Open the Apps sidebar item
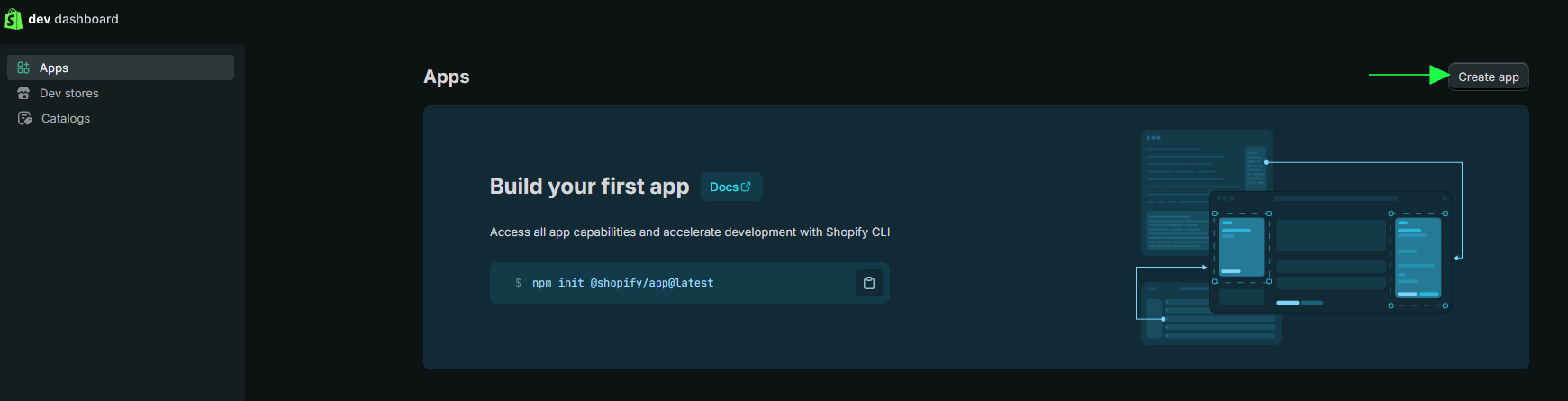 pos(121,68)
